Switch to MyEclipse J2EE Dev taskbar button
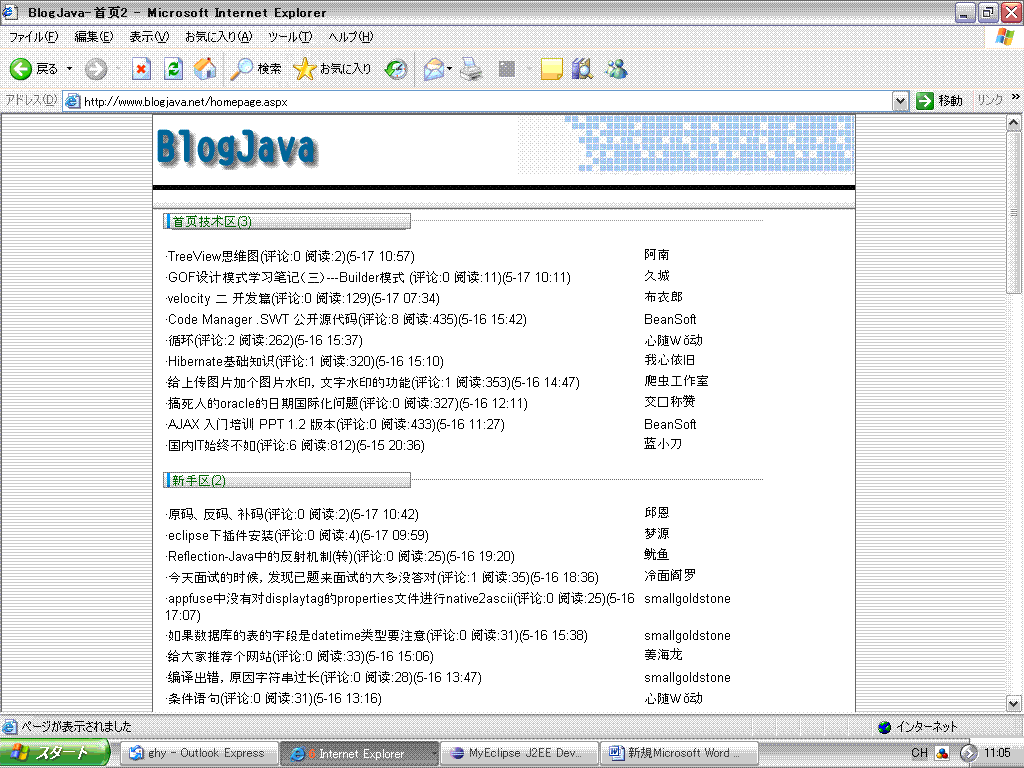 pyautogui.click(x=520, y=753)
